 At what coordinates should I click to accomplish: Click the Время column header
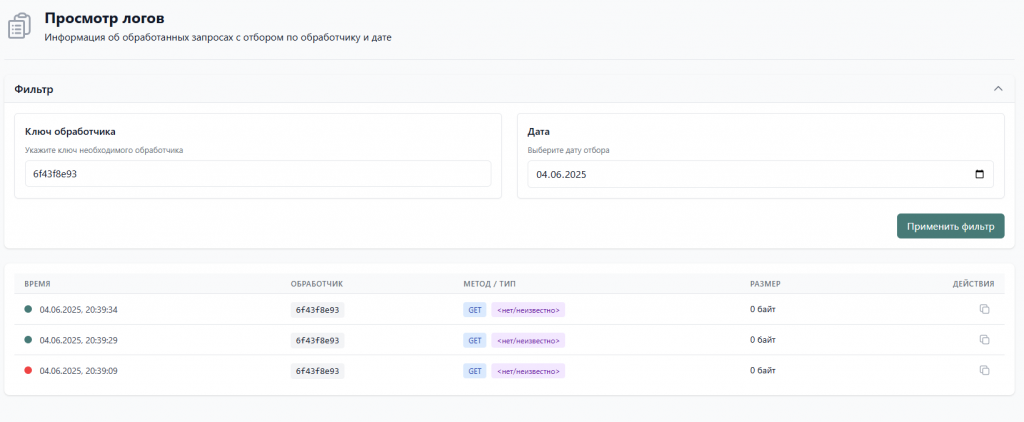click(37, 284)
